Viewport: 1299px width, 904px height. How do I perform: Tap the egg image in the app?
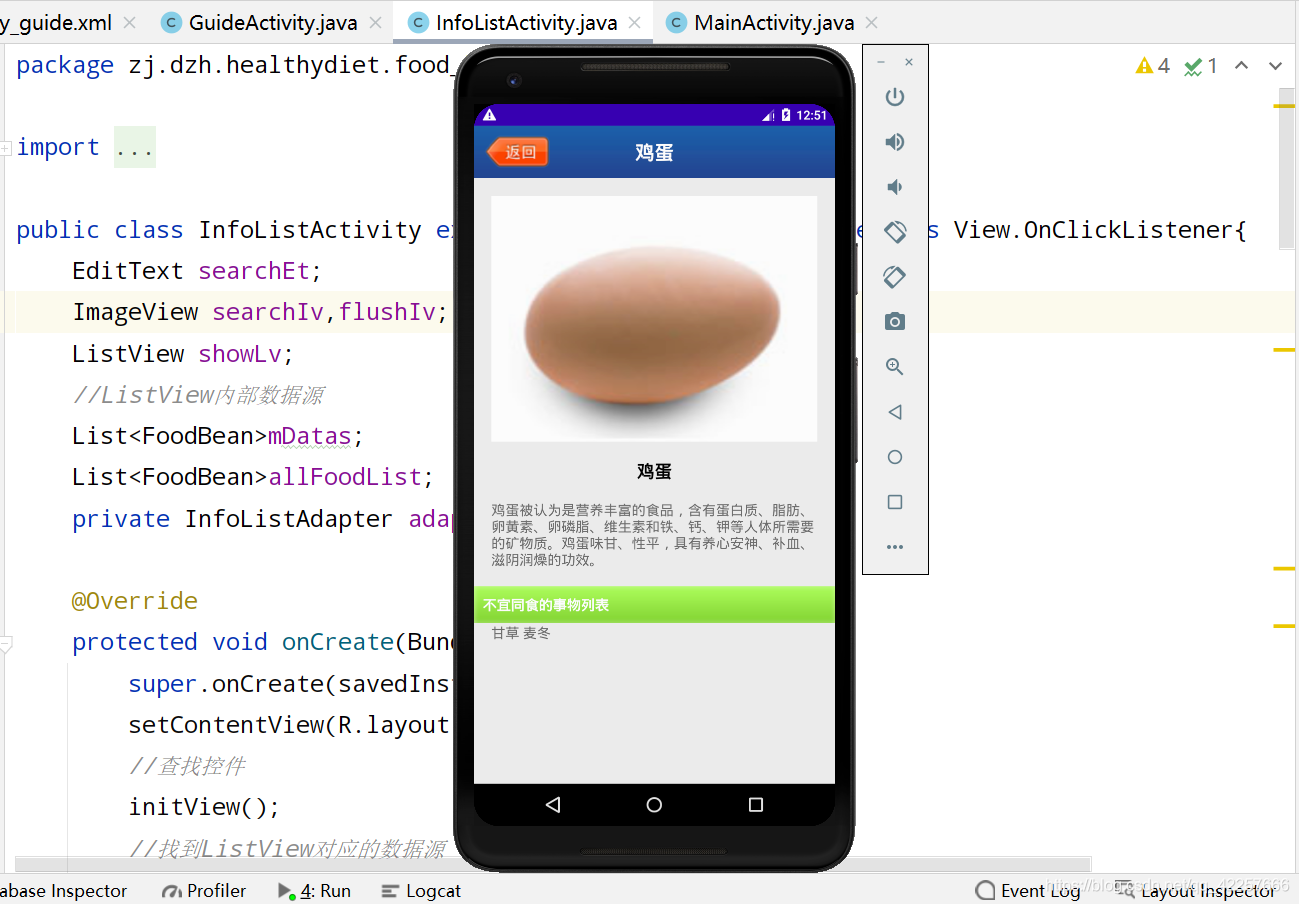coord(654,318)
